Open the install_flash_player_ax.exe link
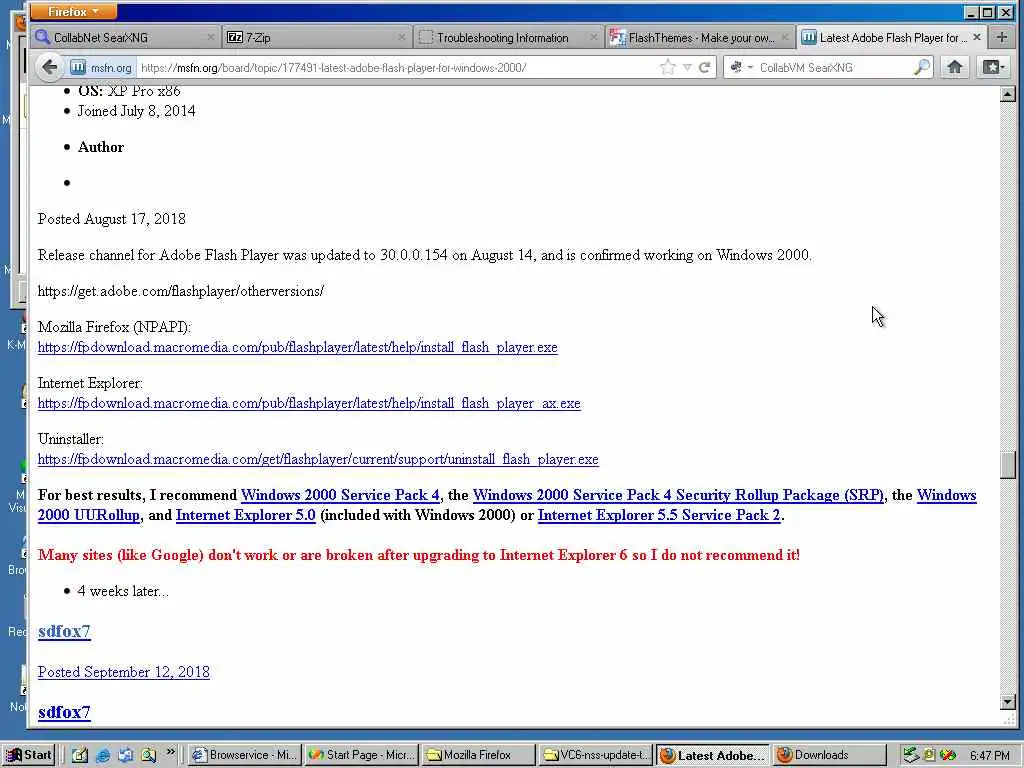This screenshot has height=768, width=1024. click(x=309, y=404)
